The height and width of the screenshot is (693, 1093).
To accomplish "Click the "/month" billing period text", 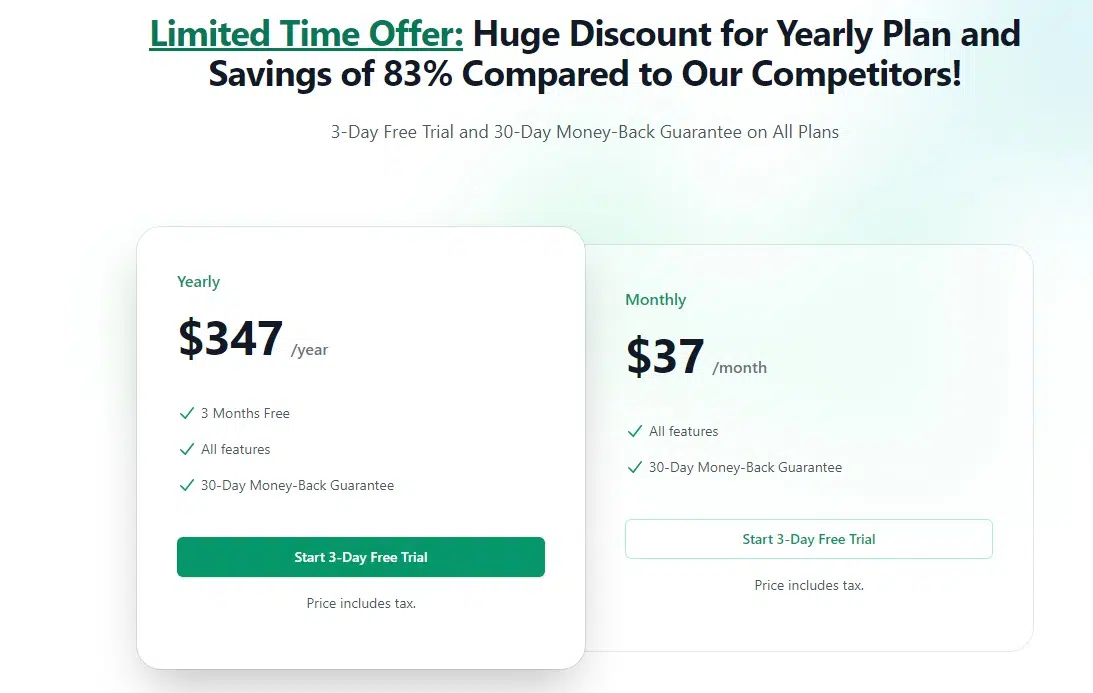I will 739,368.
